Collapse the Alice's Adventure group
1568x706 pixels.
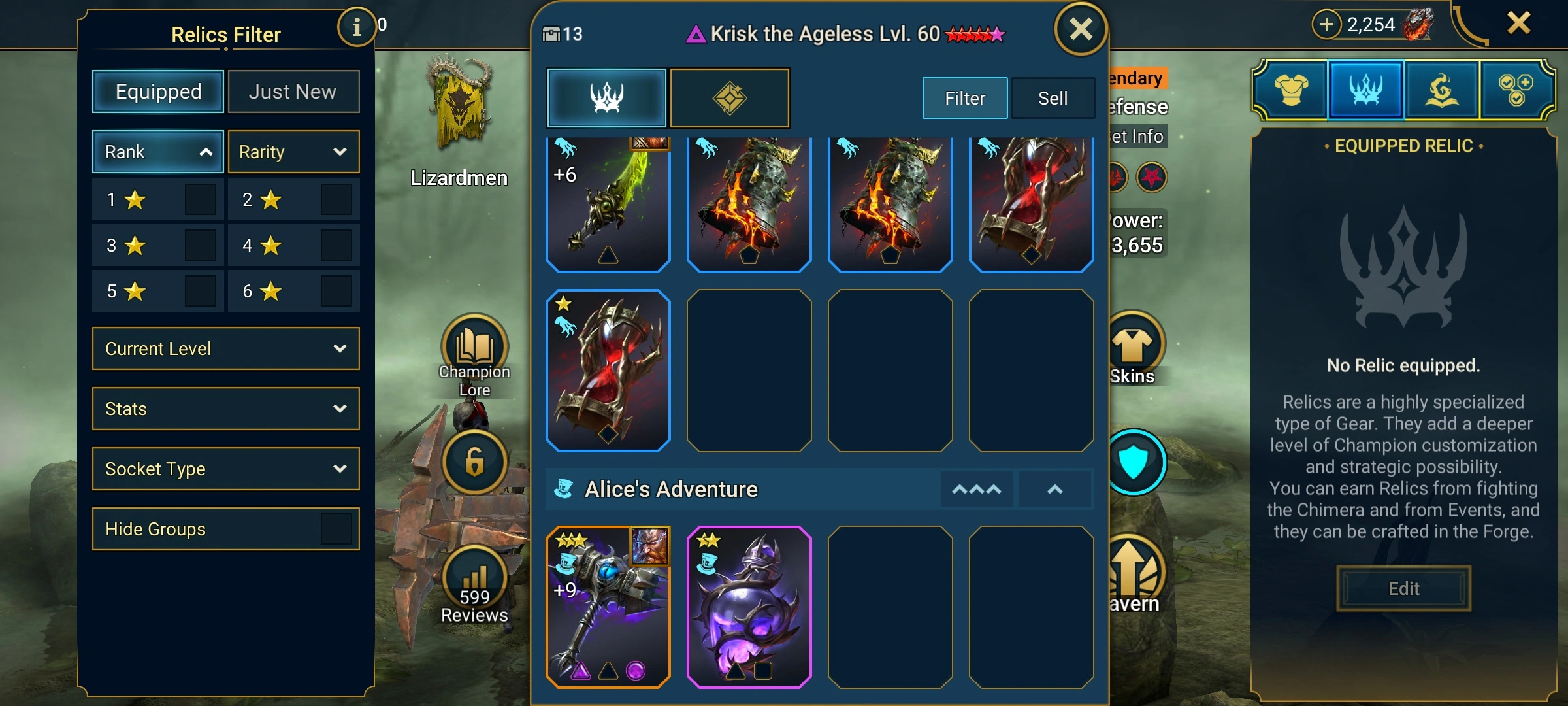(1054, 489)
